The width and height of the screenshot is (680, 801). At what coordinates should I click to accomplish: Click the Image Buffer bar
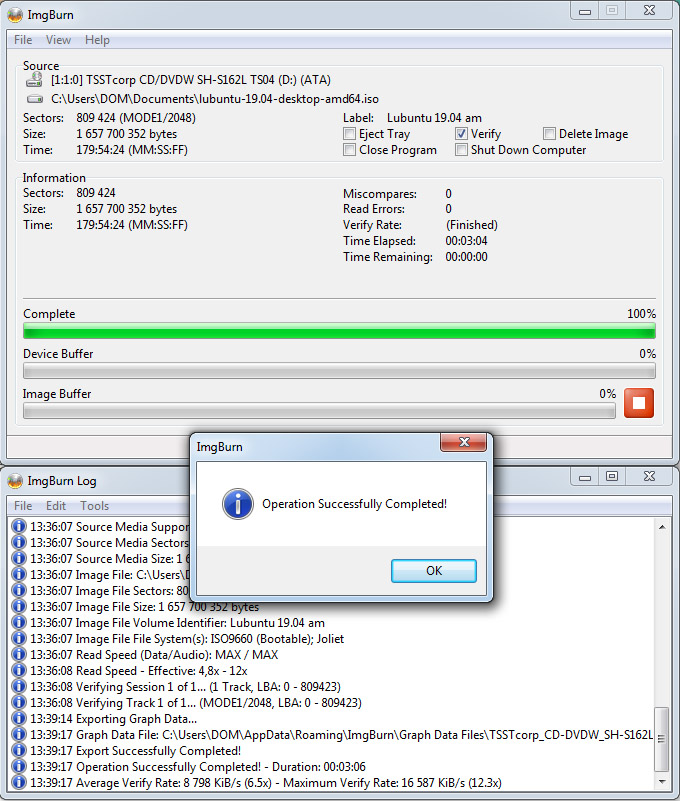pos(319,411)
